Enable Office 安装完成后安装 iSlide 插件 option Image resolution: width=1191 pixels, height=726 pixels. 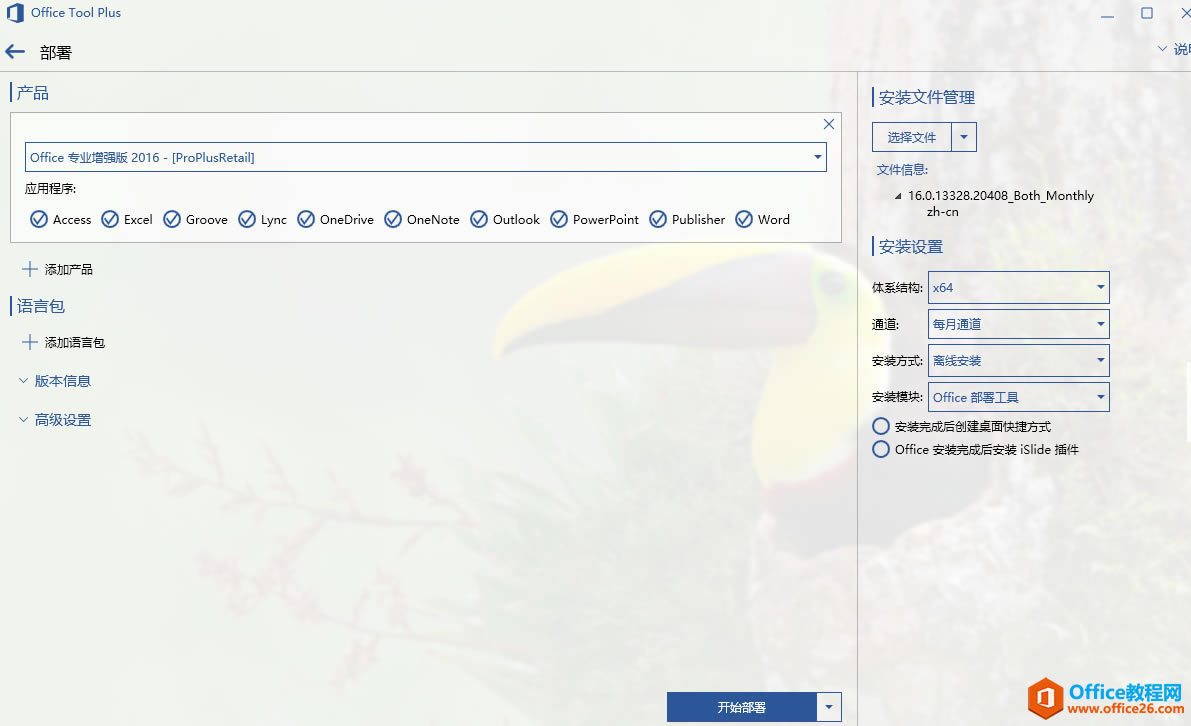click(881, 449)
